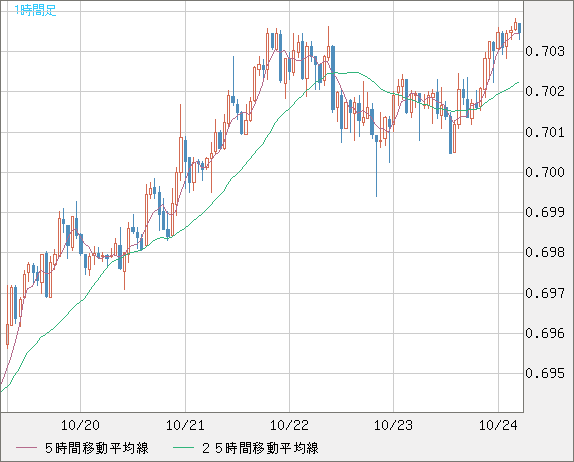Click the 0.699 price axis label
The width and height of the screenshot is (574, 462).
point(545,212)
